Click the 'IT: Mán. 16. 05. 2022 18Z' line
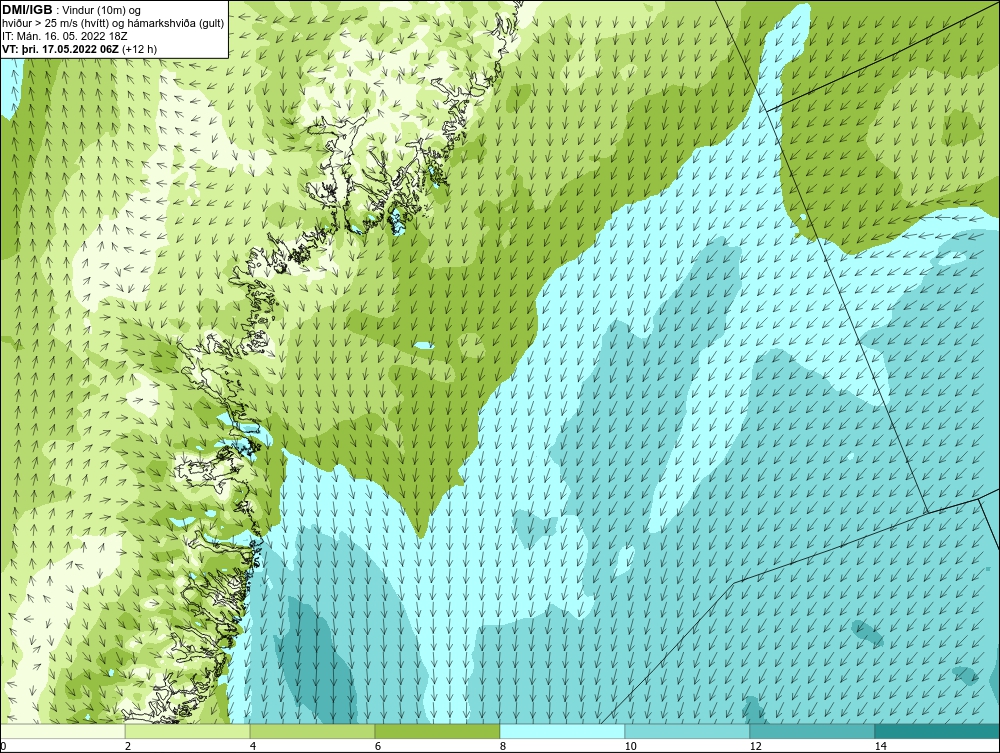Viewport: 1000px width, 753px height. (x=65, y=36)
